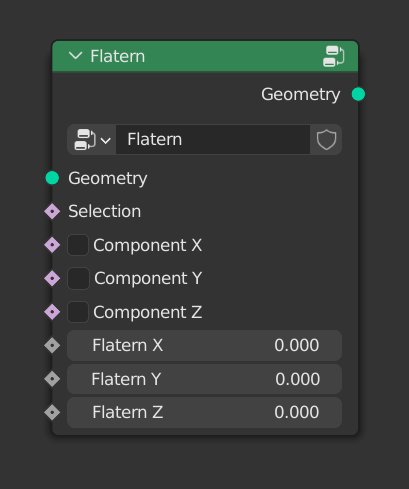Click the Geometry output socket
409x489 pixels.
[x=358, y=94]
